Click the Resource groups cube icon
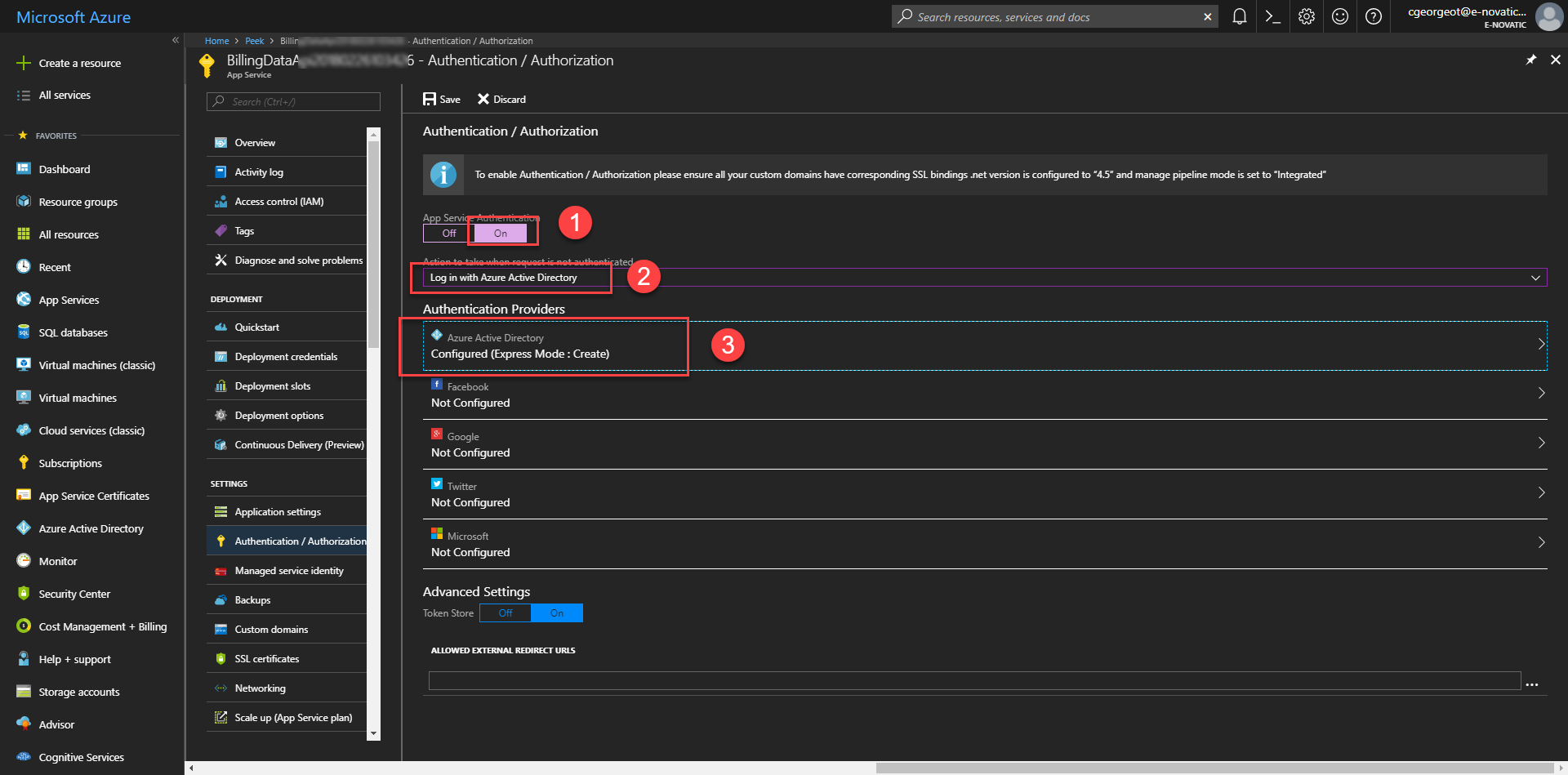Screen dimensions: 1568x775 (x=24, y=201)
